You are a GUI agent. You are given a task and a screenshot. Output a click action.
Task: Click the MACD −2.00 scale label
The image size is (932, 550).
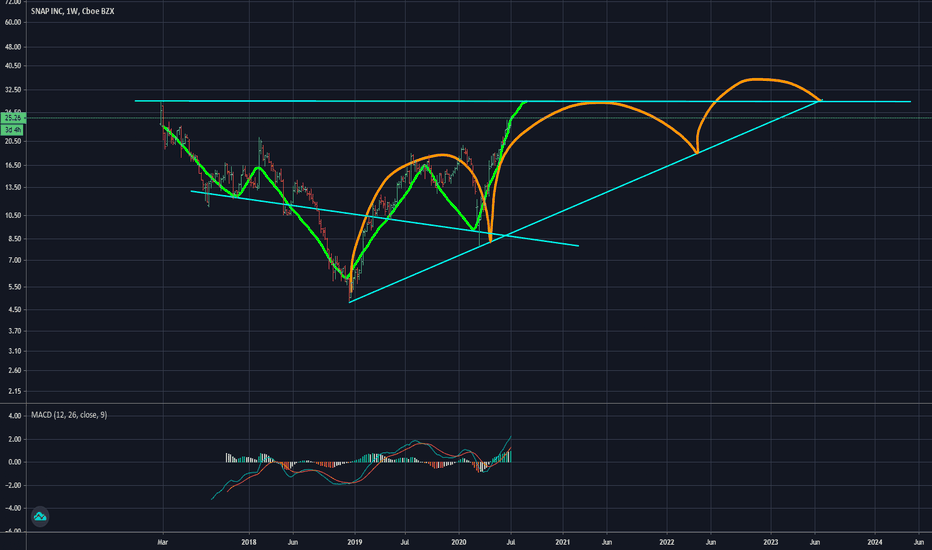point(12,485)
